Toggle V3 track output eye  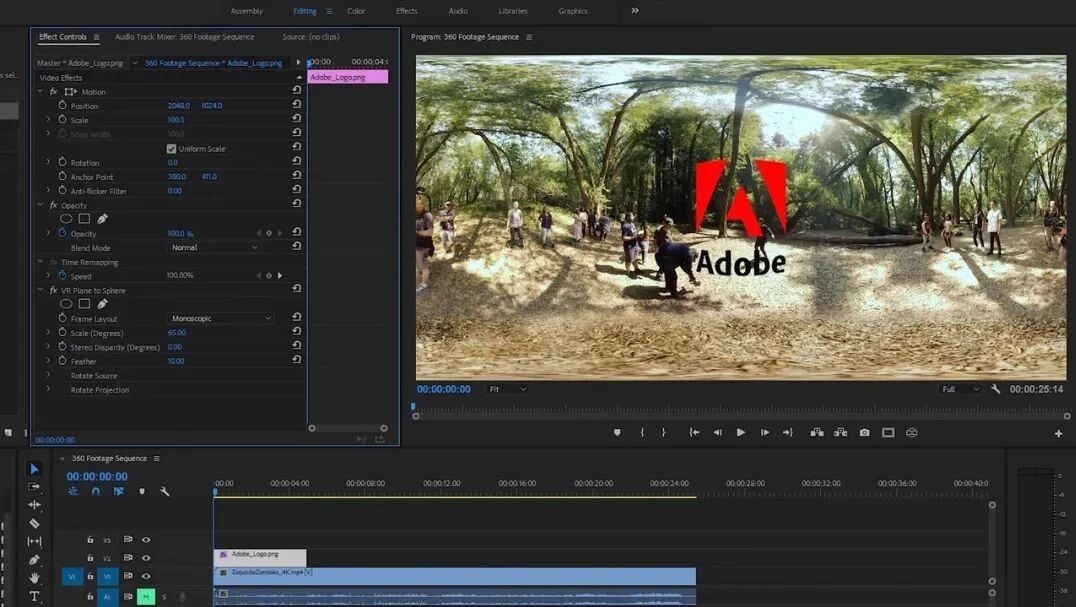click(x=146, y=540)
